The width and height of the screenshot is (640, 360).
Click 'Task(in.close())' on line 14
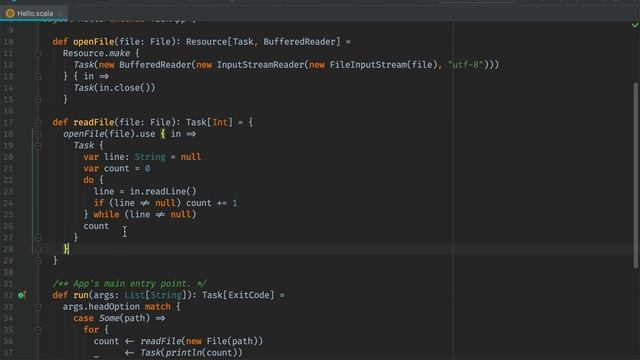(x=114, y=88)
